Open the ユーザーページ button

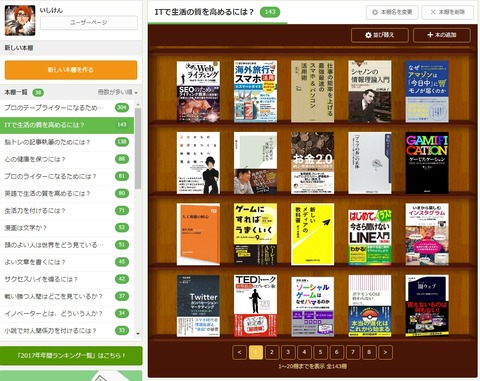coord(89,23)
